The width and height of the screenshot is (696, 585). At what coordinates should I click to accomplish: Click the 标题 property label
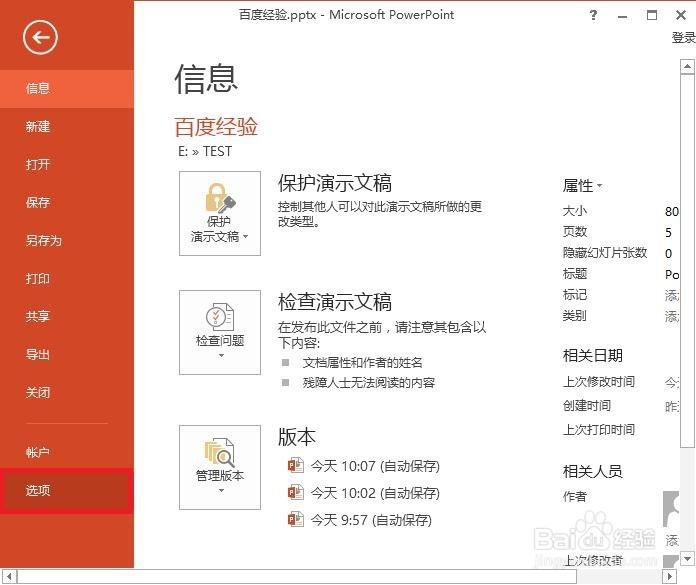tap(575, 273)
